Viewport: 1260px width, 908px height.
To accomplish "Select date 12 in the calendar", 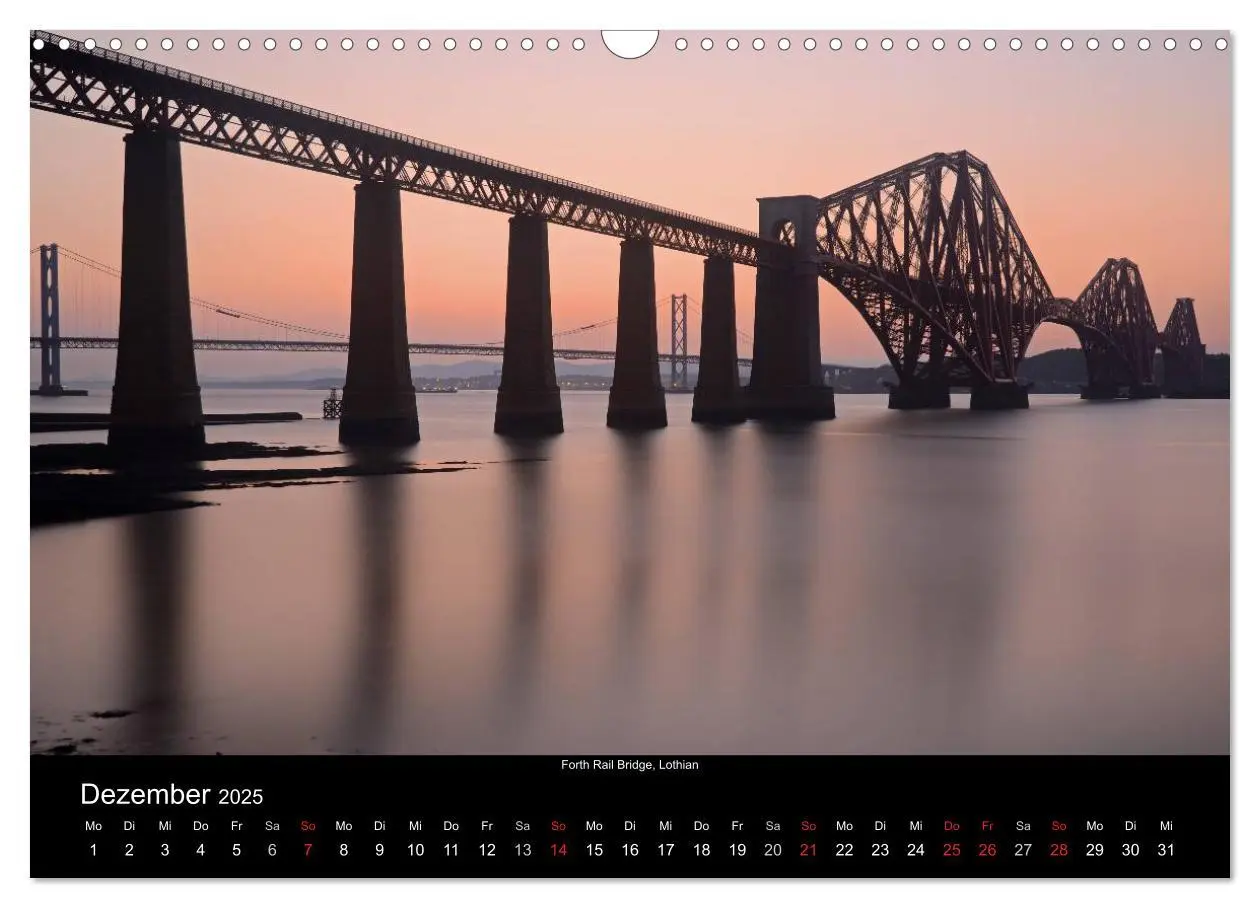I will 487,850.
